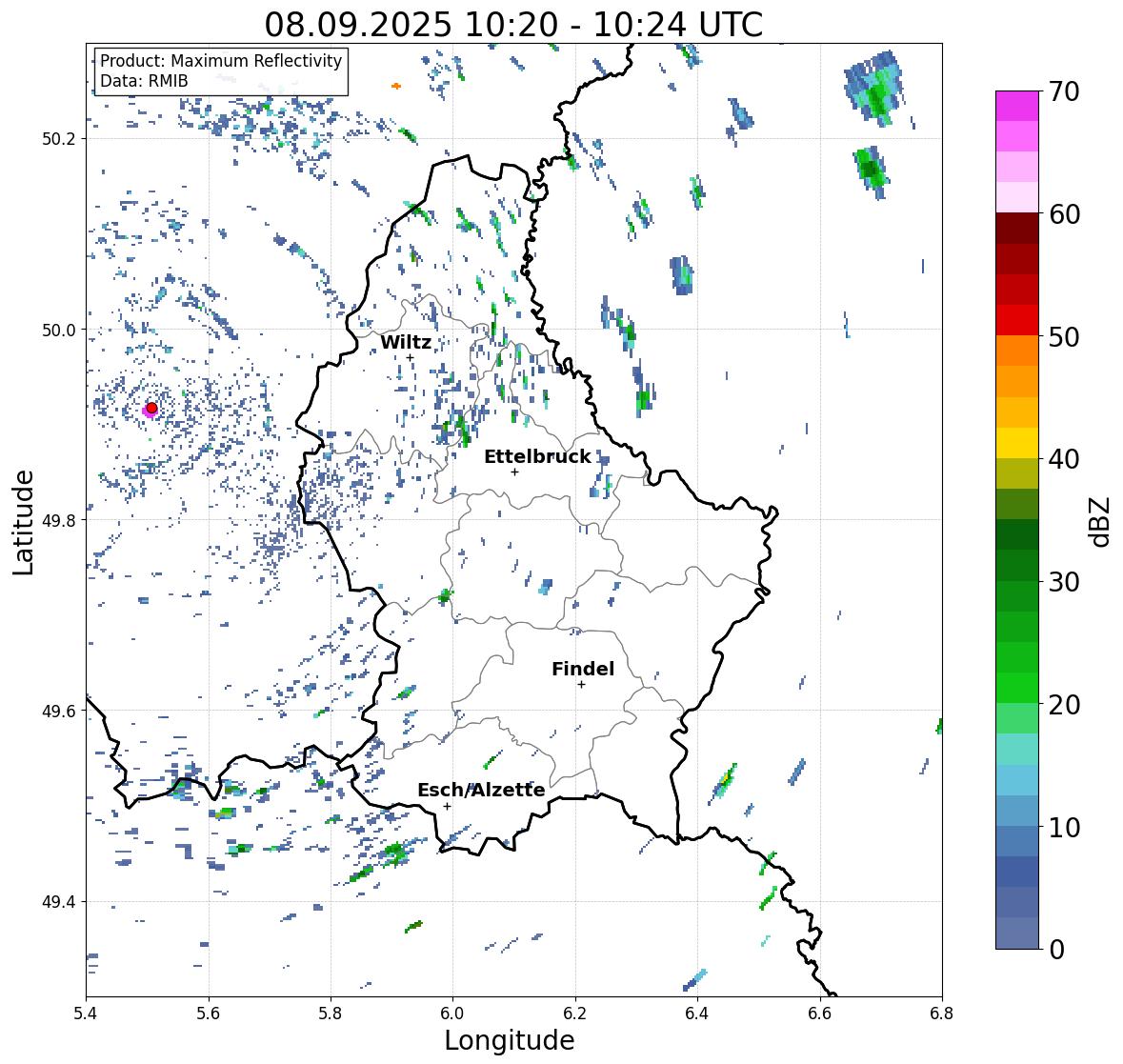
Task: Click the plus marker below Ettelbruck
Action: coord(514,472)
